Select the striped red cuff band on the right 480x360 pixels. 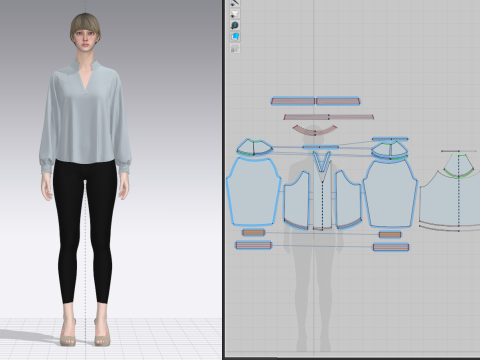coord(391,247)
